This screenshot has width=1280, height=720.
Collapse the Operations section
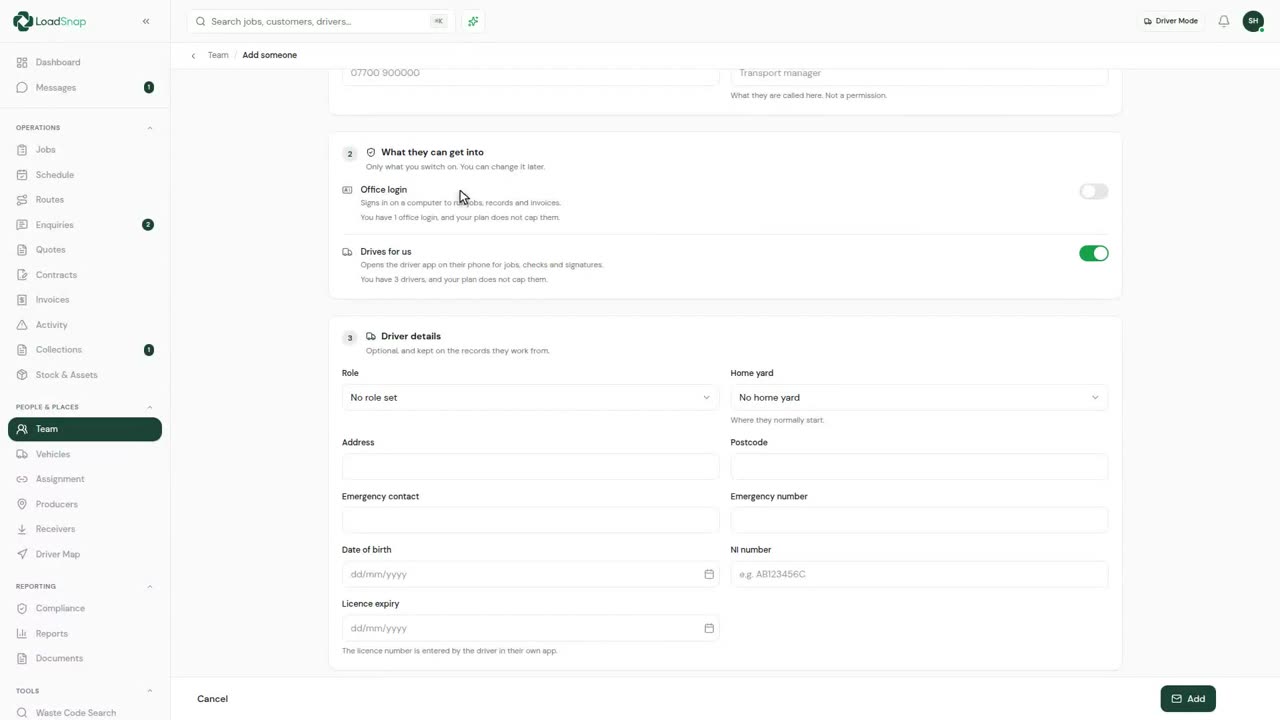click(150, 128)
